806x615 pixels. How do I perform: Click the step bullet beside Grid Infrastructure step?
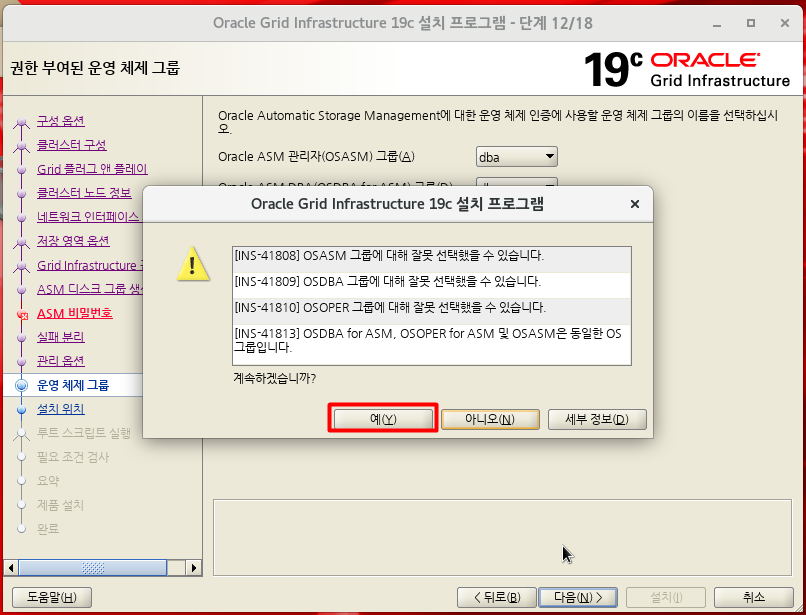pyautogui.click(x=22, y=266)
